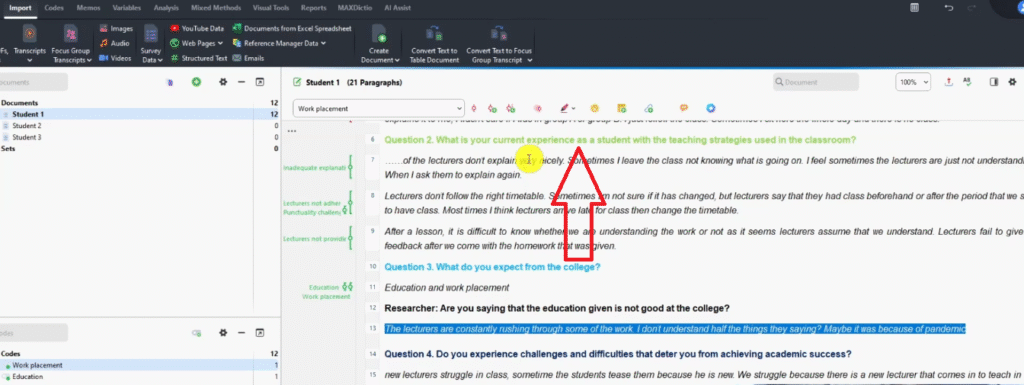Toggle edit mode icon beside Student 1

click(x=298, y=82)
